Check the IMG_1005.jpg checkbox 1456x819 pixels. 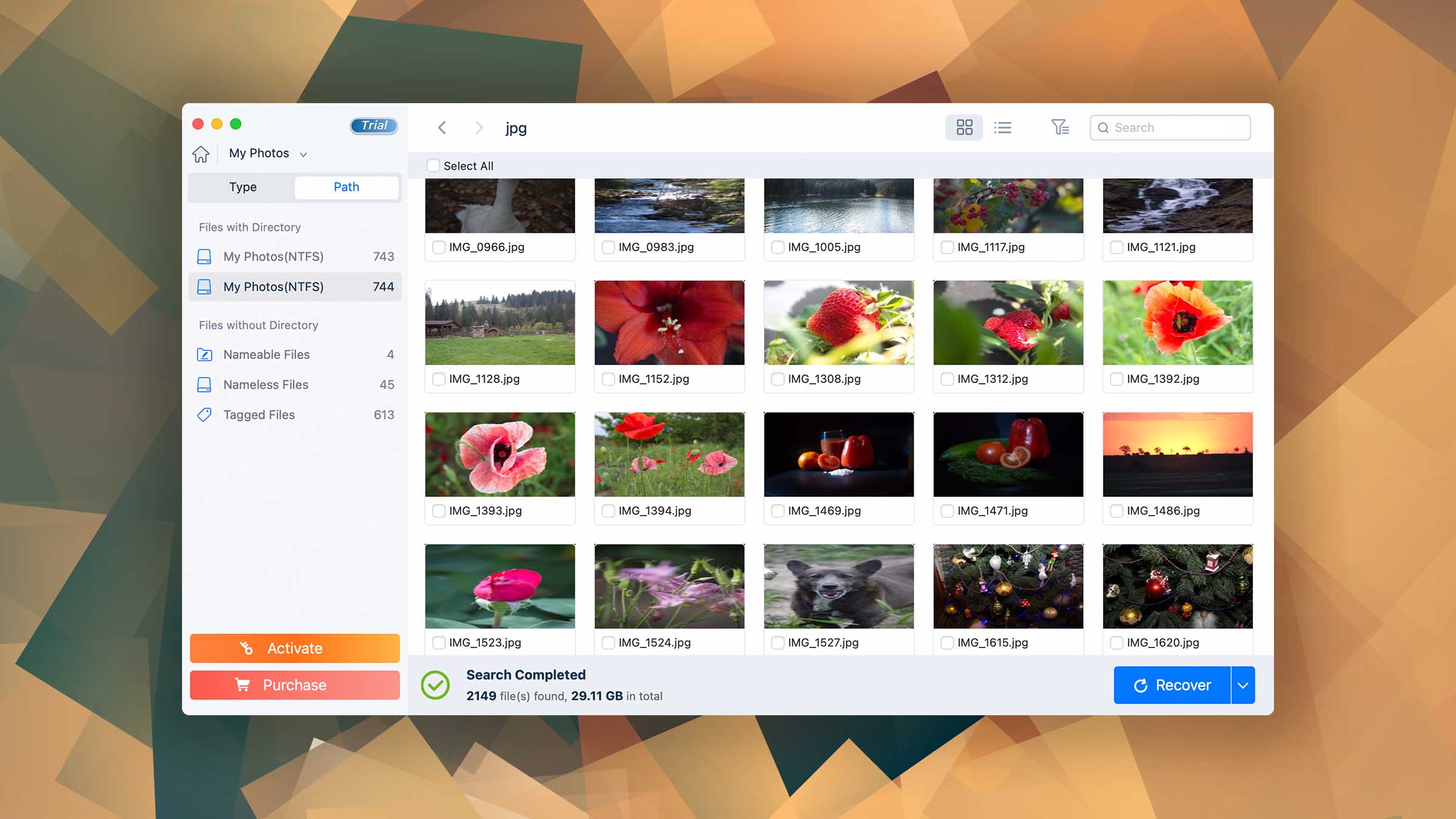(778, 247)
